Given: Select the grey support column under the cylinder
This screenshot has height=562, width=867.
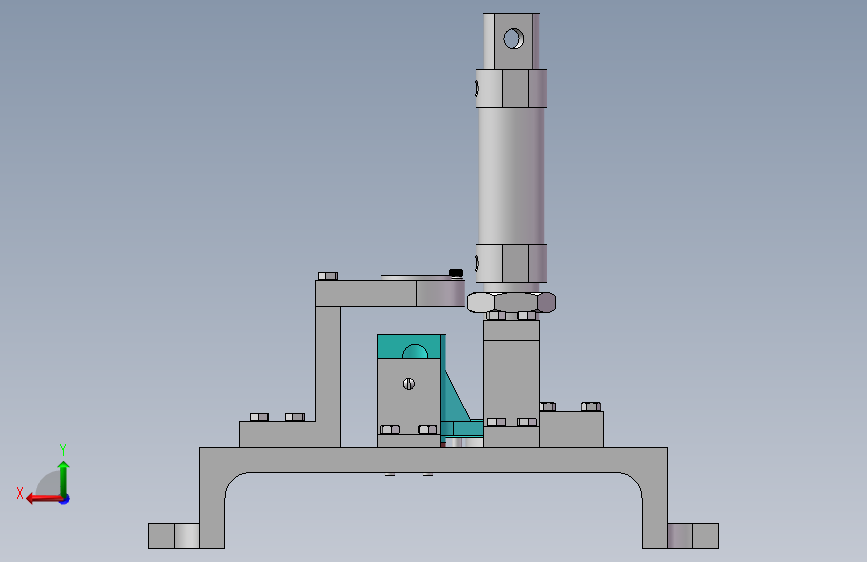Looking at the screenshot, I should click(511, 383).
